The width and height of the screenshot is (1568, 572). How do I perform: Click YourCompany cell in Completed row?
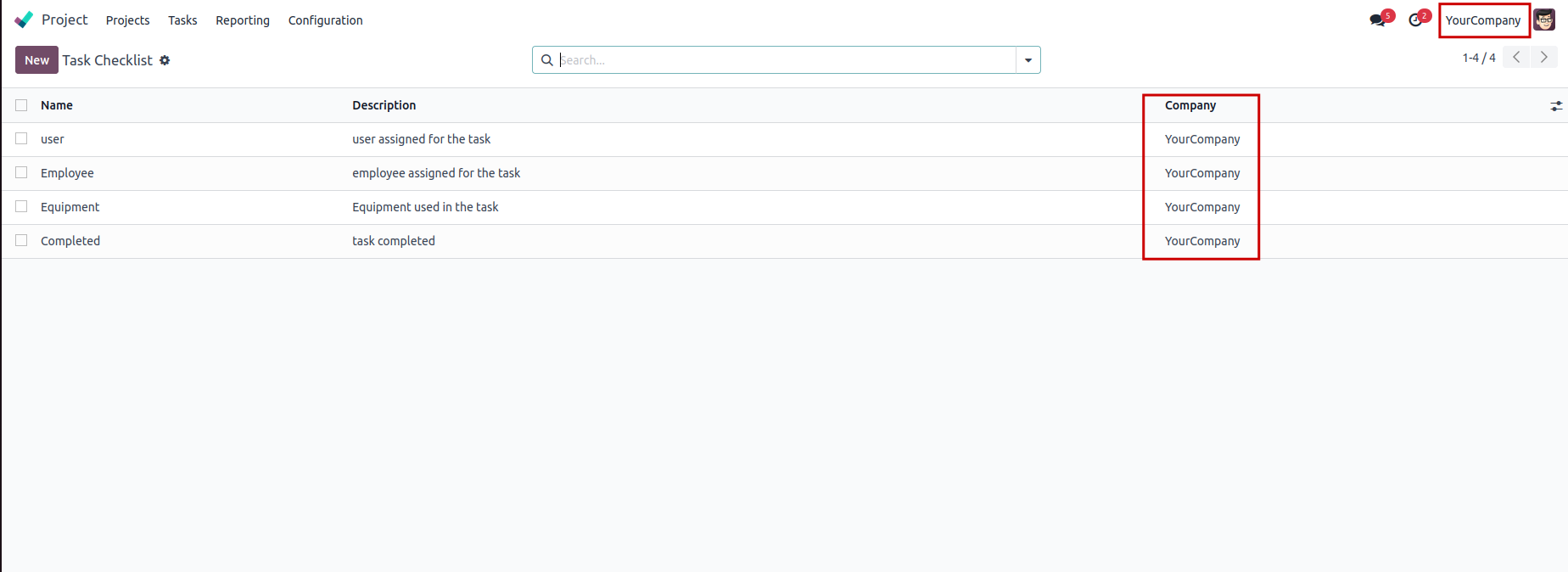point(1202,241)
